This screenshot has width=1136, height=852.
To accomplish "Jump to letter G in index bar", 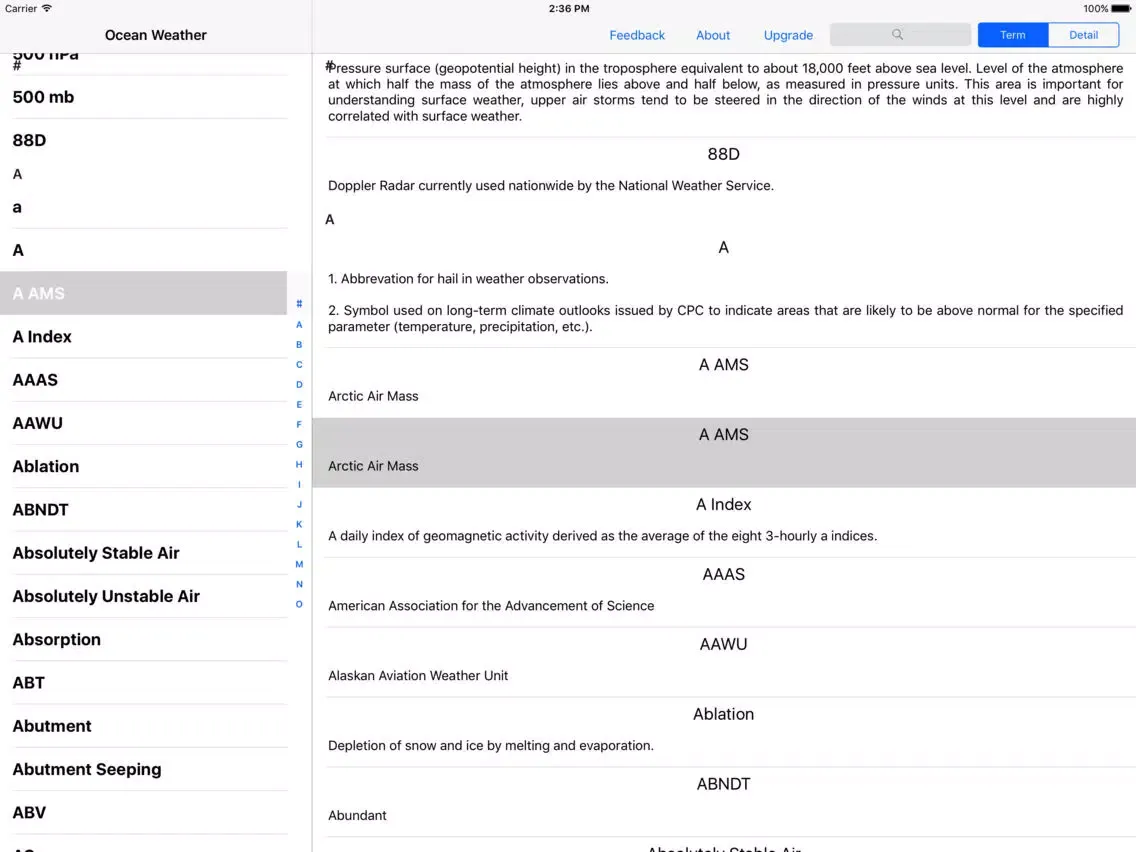I will pyautogui.click(x=299, y=444).
